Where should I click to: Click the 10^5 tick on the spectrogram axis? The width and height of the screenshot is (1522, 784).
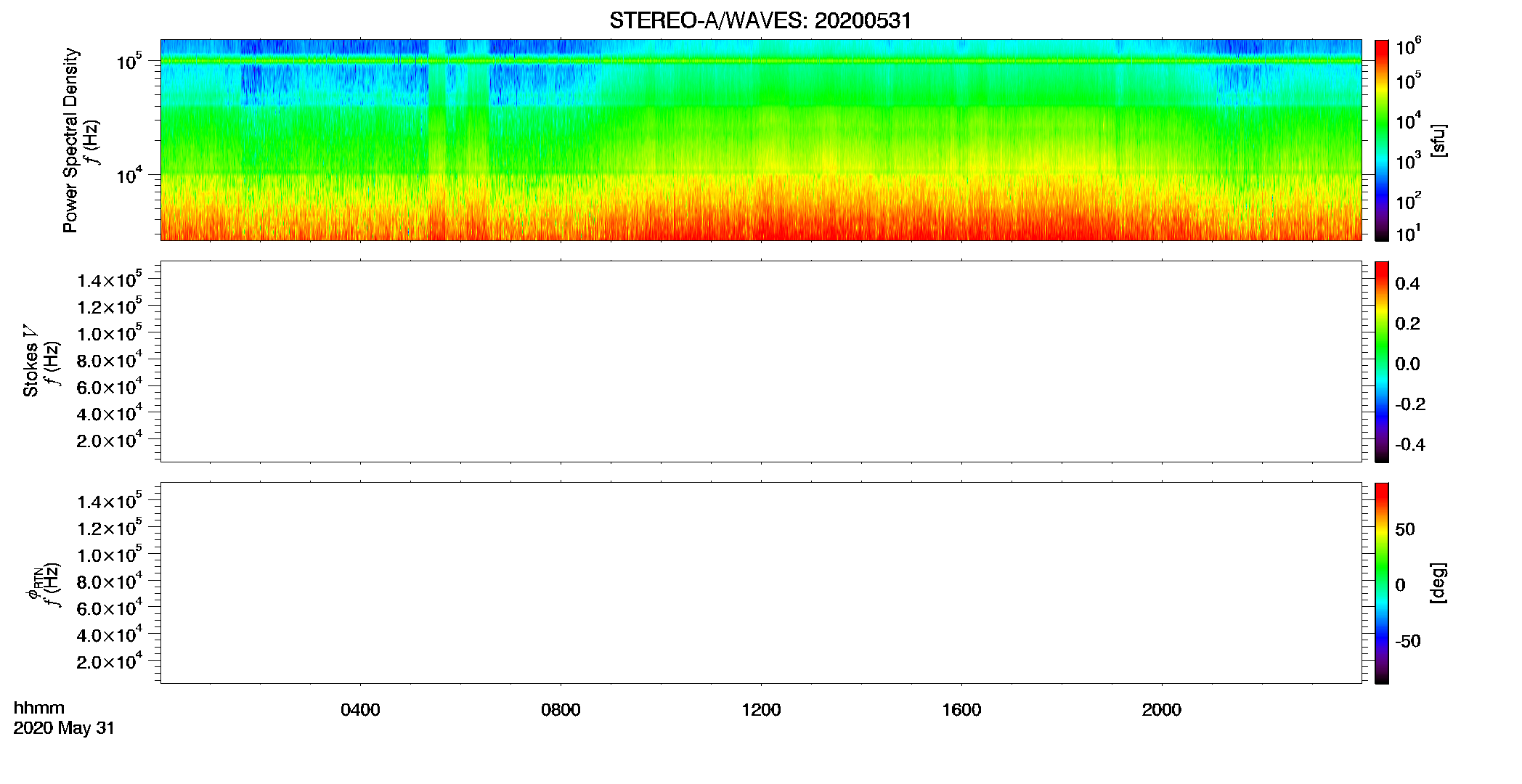tap(129, 61)
